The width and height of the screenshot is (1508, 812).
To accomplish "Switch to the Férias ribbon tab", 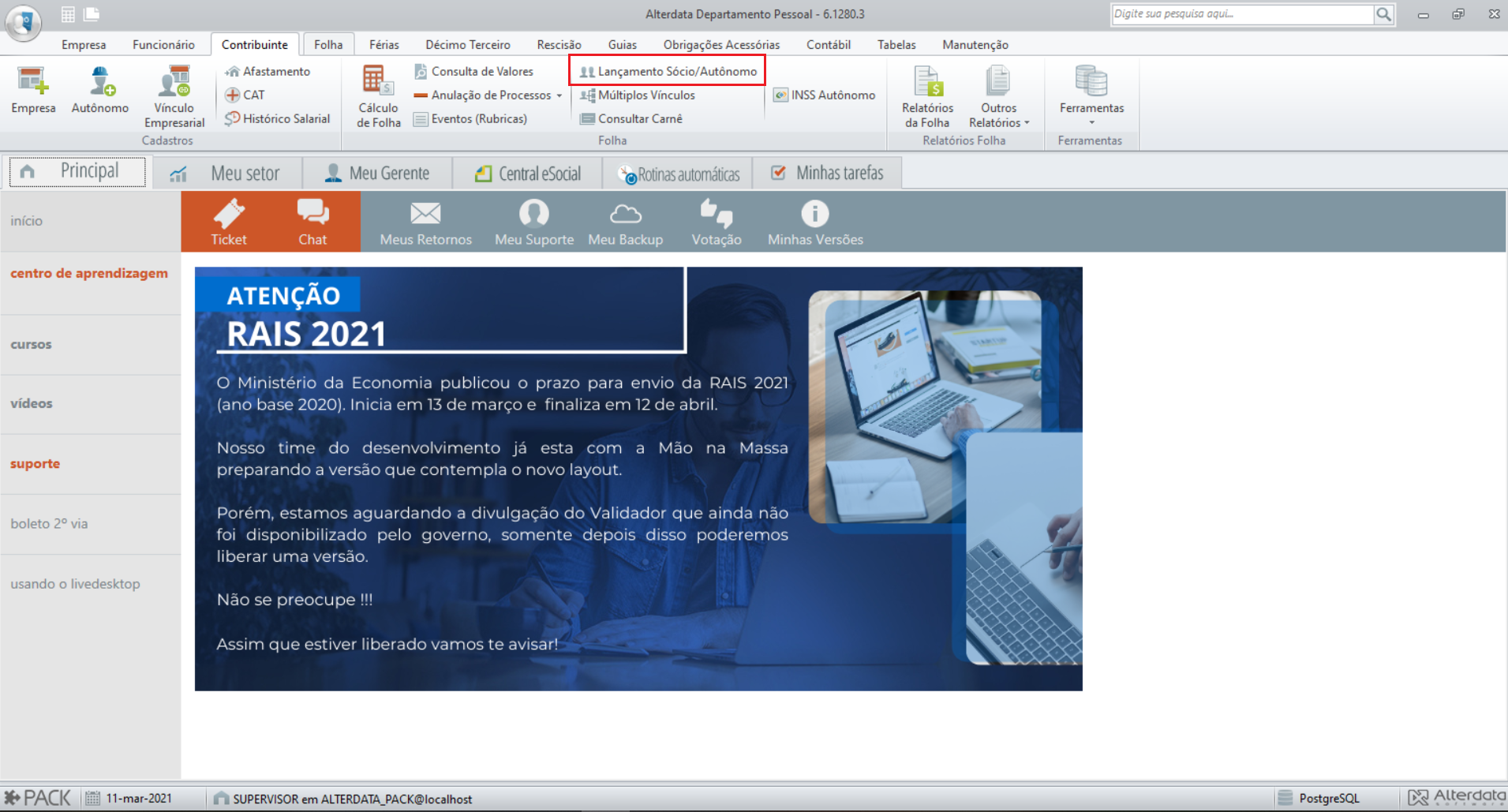I will click(384, 45).
